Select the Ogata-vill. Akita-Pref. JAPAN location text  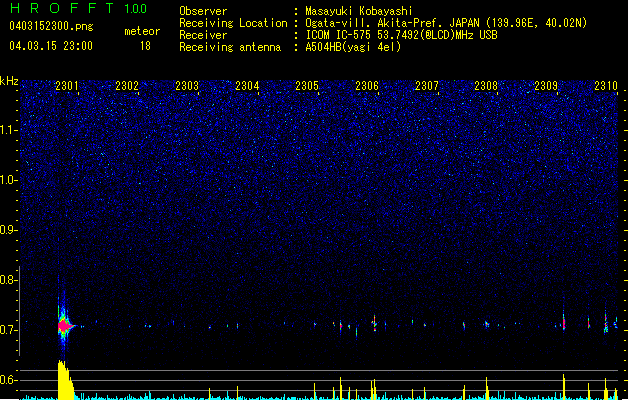(x=446, y=23)
